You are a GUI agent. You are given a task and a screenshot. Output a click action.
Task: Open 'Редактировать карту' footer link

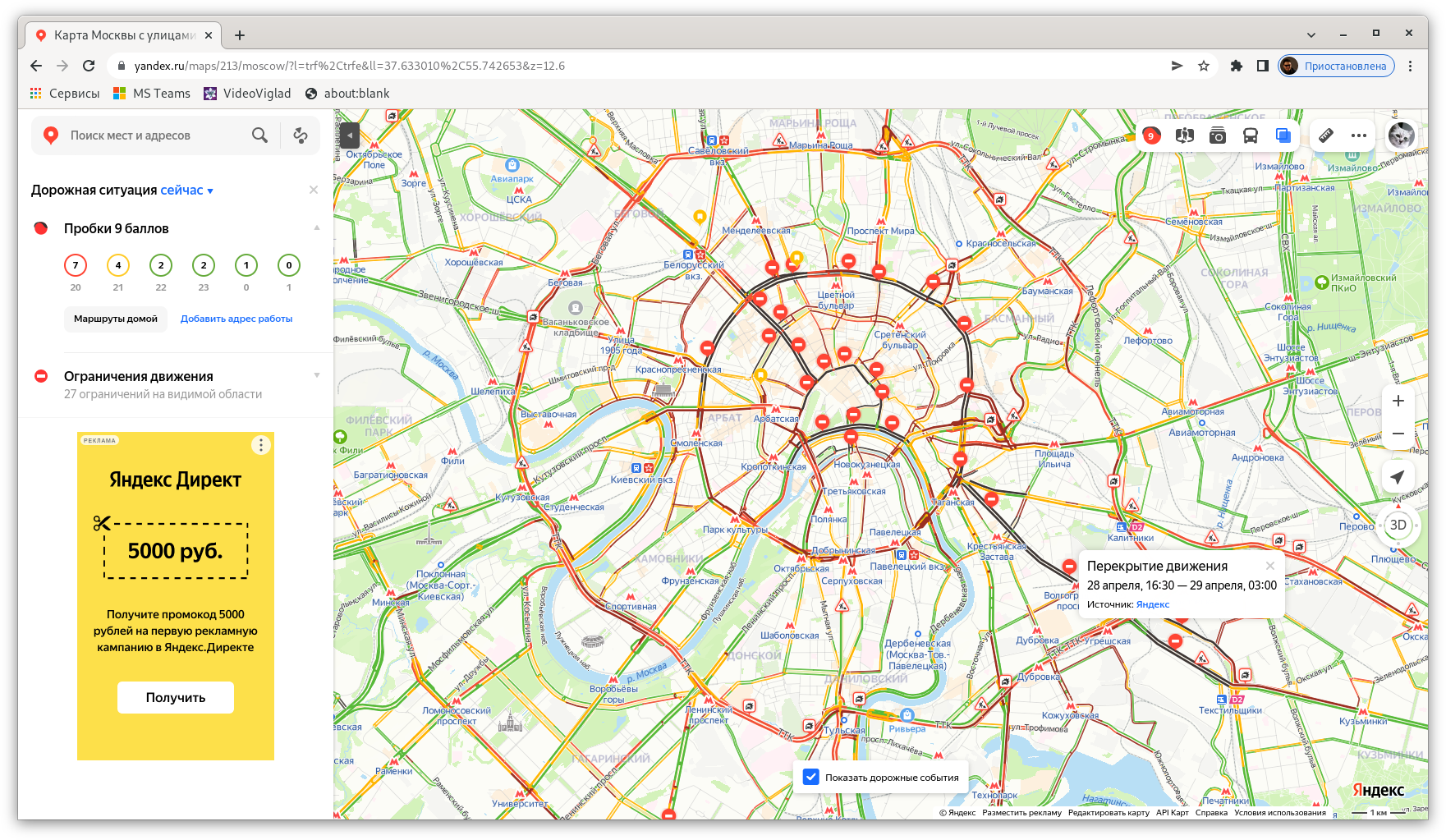click(x=1109, y=813)
